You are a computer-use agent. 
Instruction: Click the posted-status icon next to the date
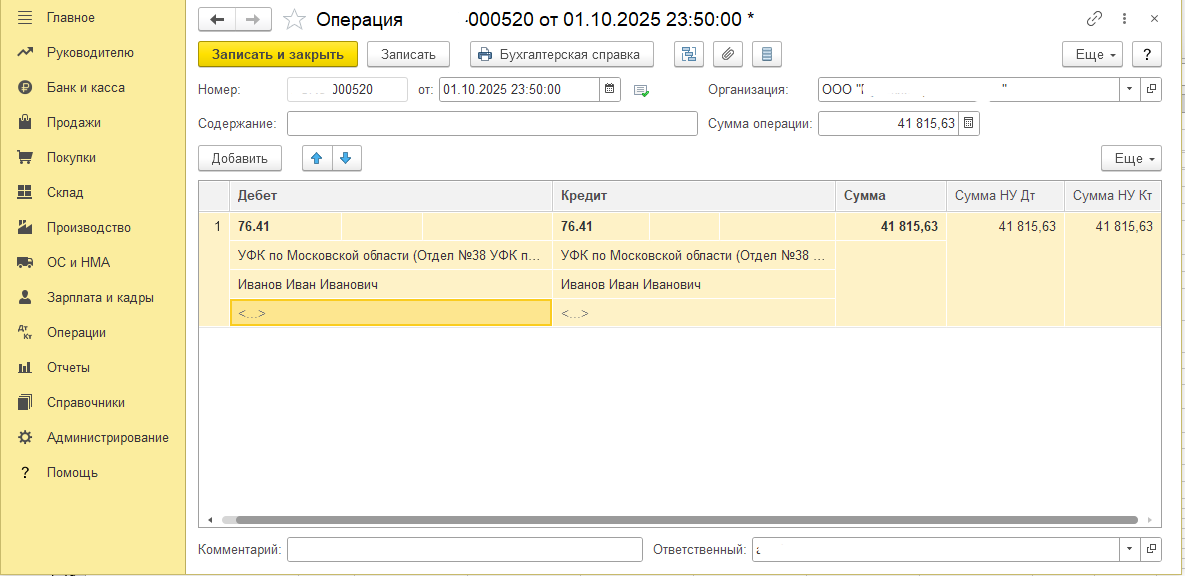pos(641,90)
